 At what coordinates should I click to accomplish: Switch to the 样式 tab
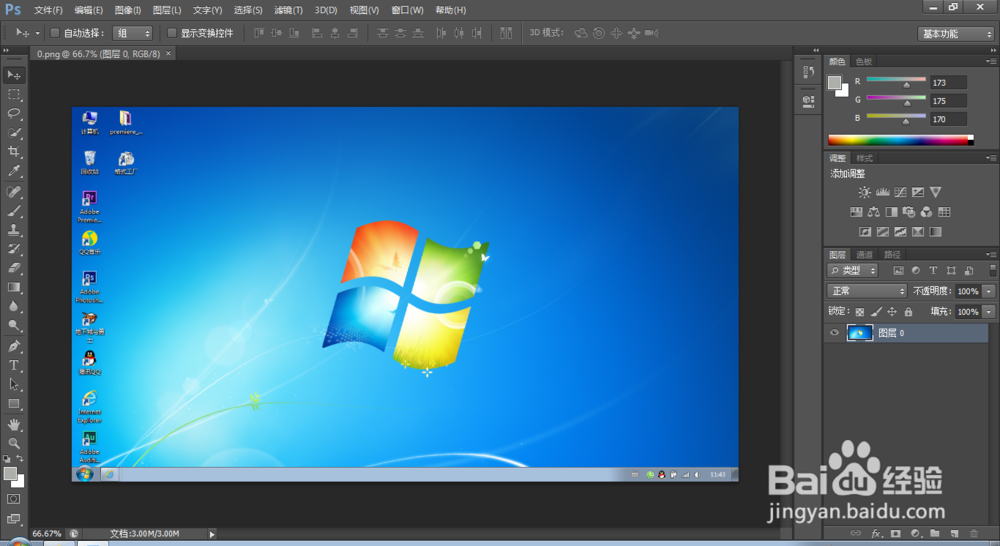[864, 158]
